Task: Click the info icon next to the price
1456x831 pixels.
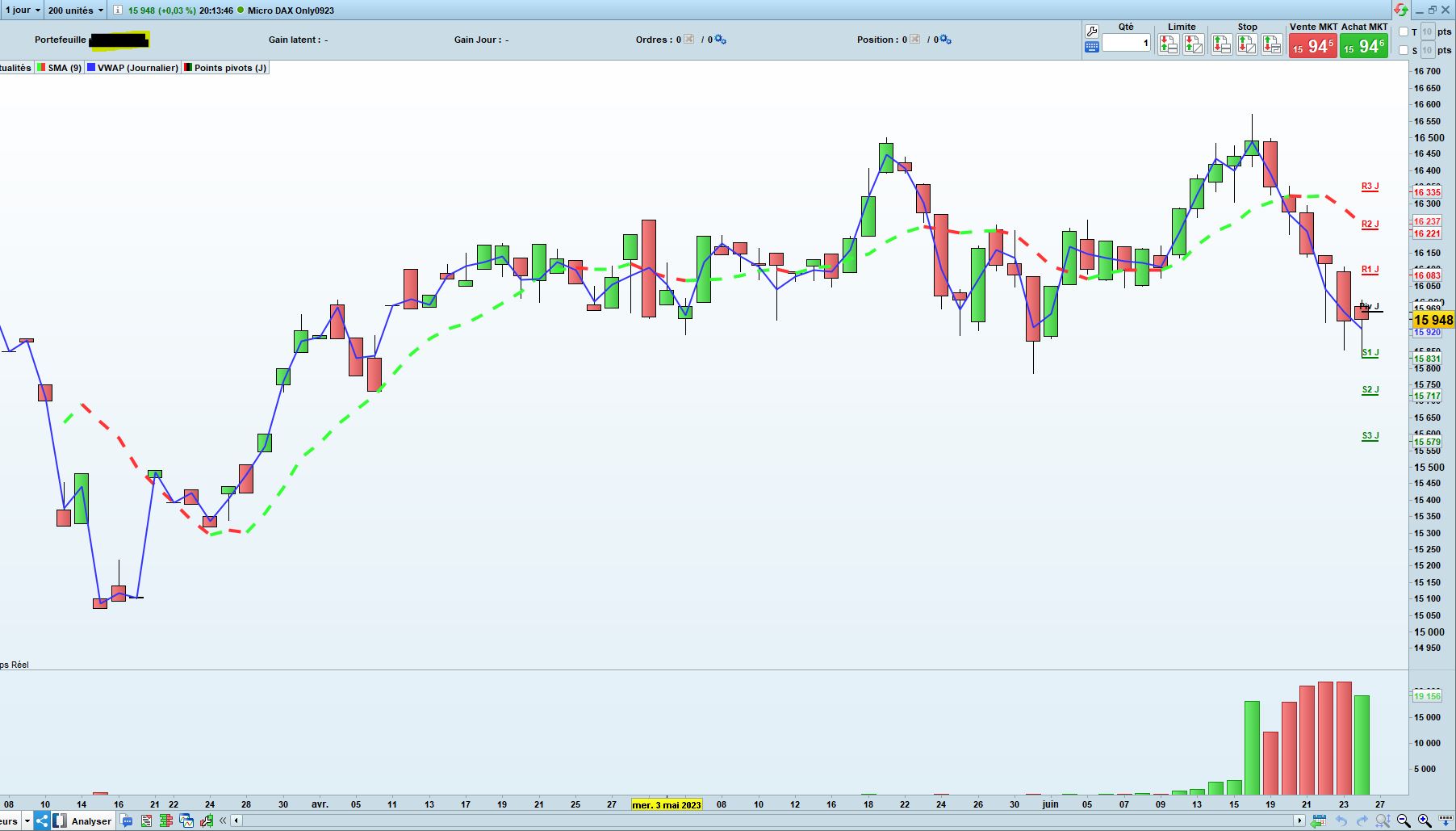Action: click(118, 10)
